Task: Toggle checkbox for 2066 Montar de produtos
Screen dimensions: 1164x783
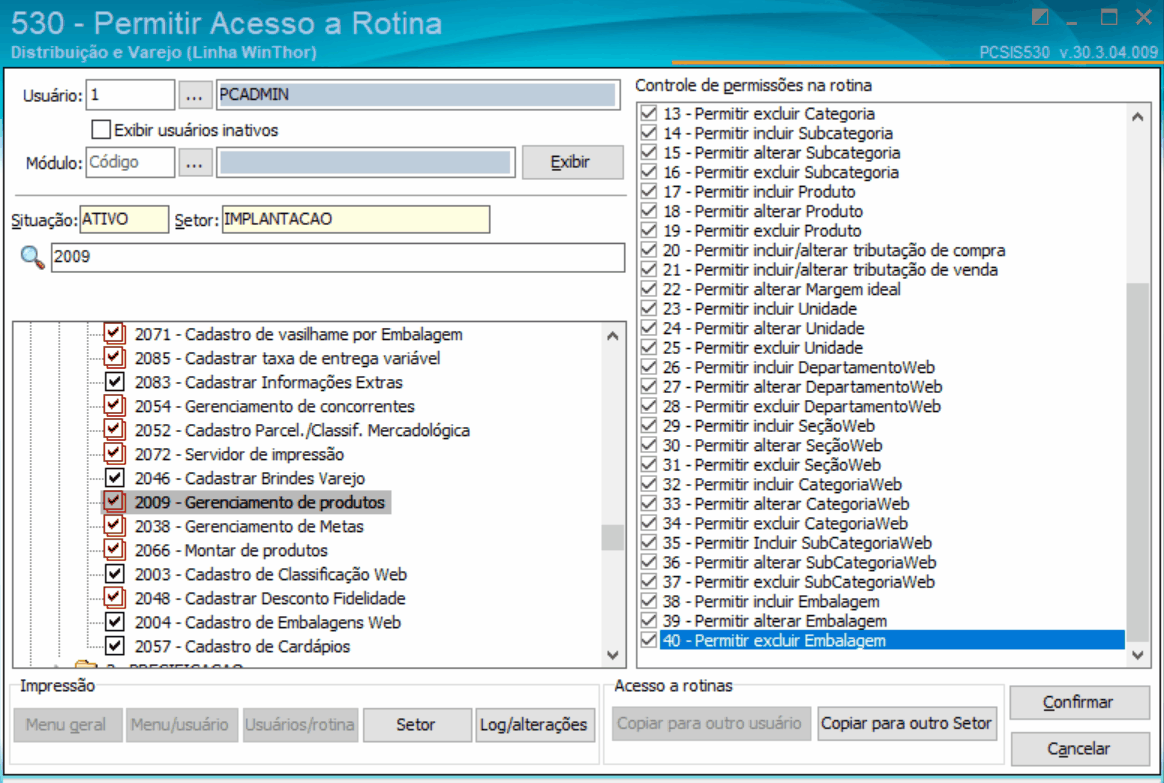Action: [114, 549]
